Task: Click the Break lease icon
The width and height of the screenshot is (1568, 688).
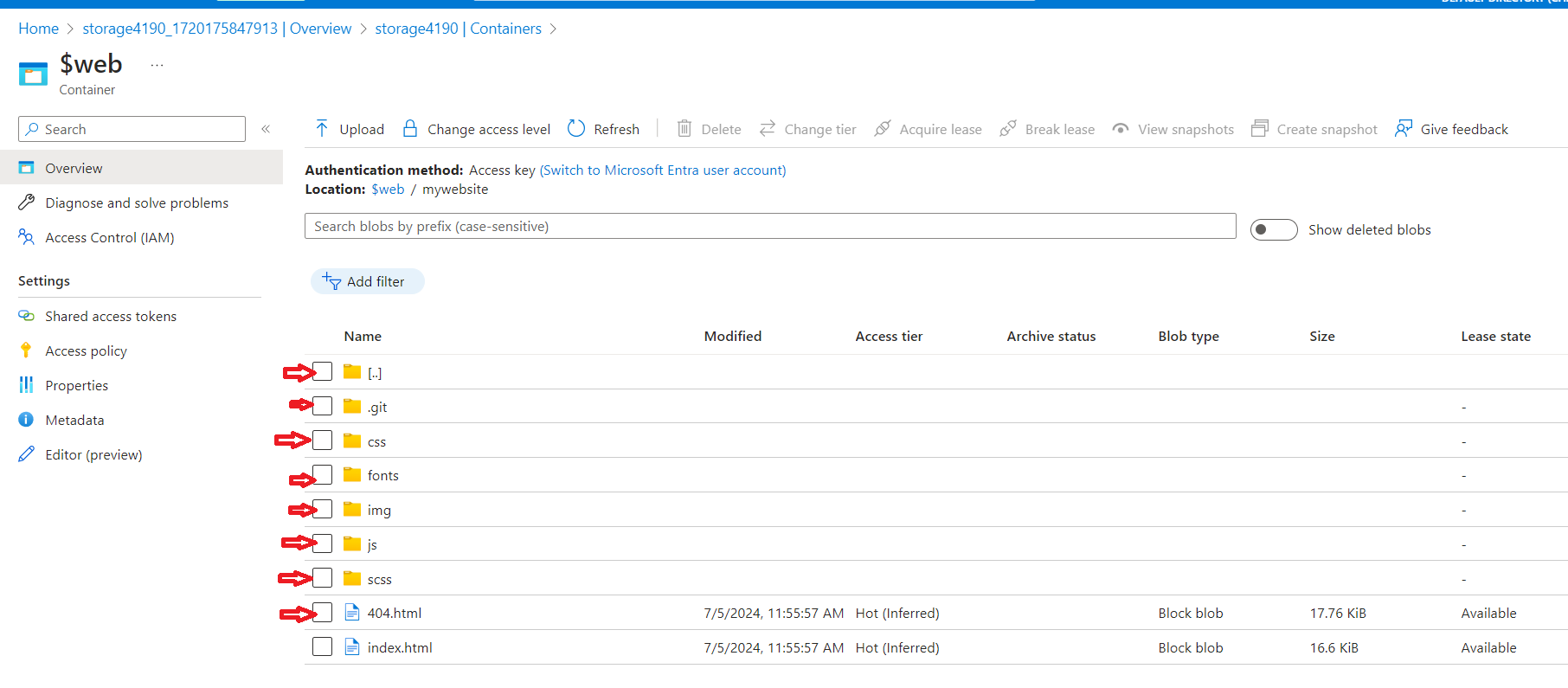Action: (1008, 129)
